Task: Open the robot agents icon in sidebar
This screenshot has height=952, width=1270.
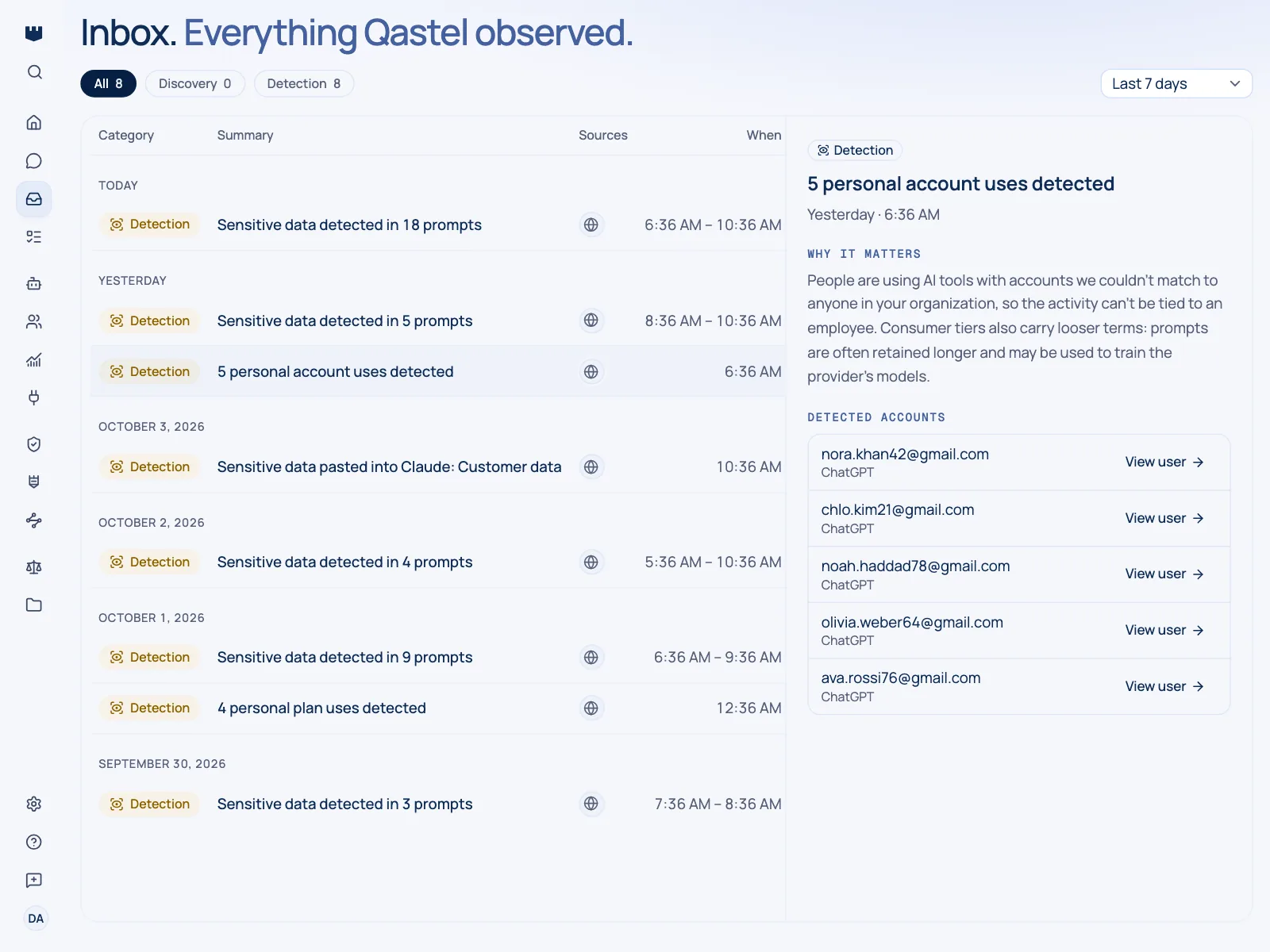Action: click(34, 283)
